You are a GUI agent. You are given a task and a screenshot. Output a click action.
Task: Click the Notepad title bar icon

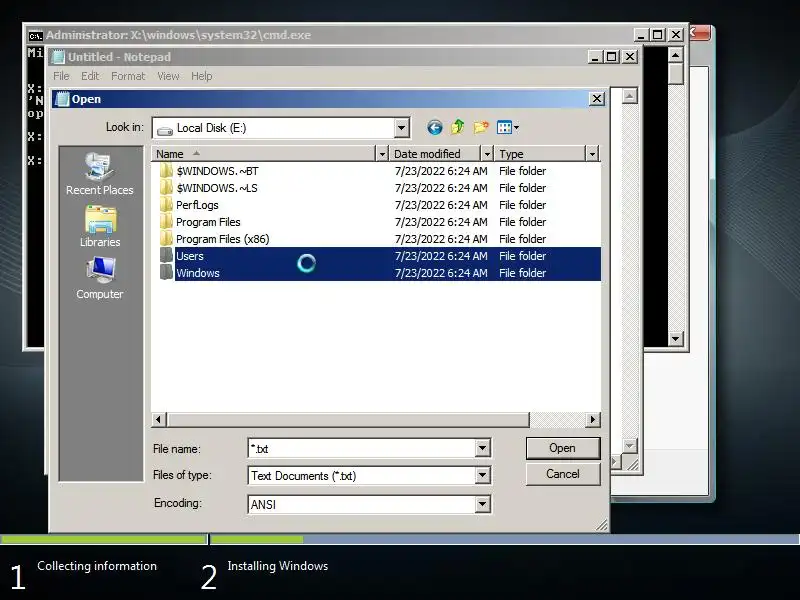tap(59, 57)
